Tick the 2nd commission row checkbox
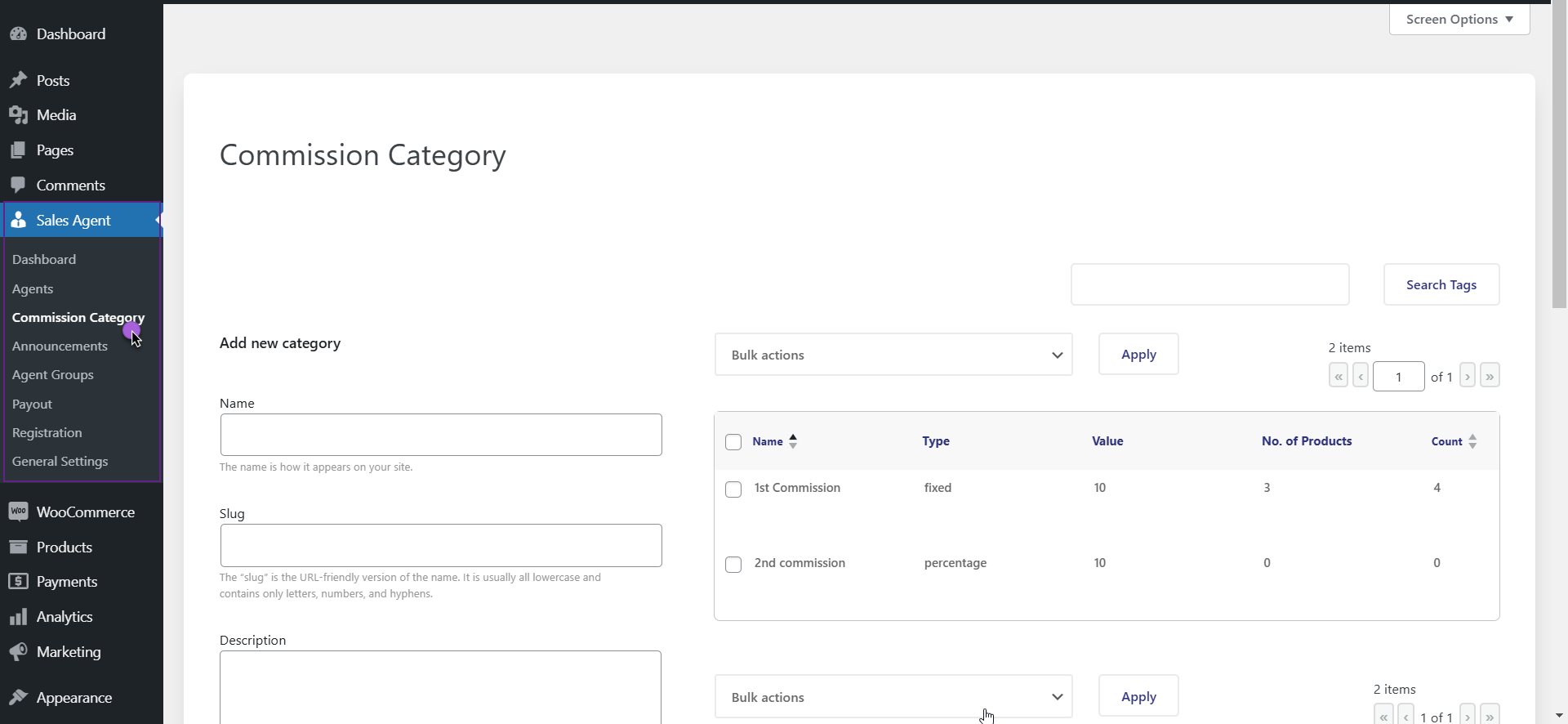Viewport: 1568px width, 724px height. tap(733, 565)
